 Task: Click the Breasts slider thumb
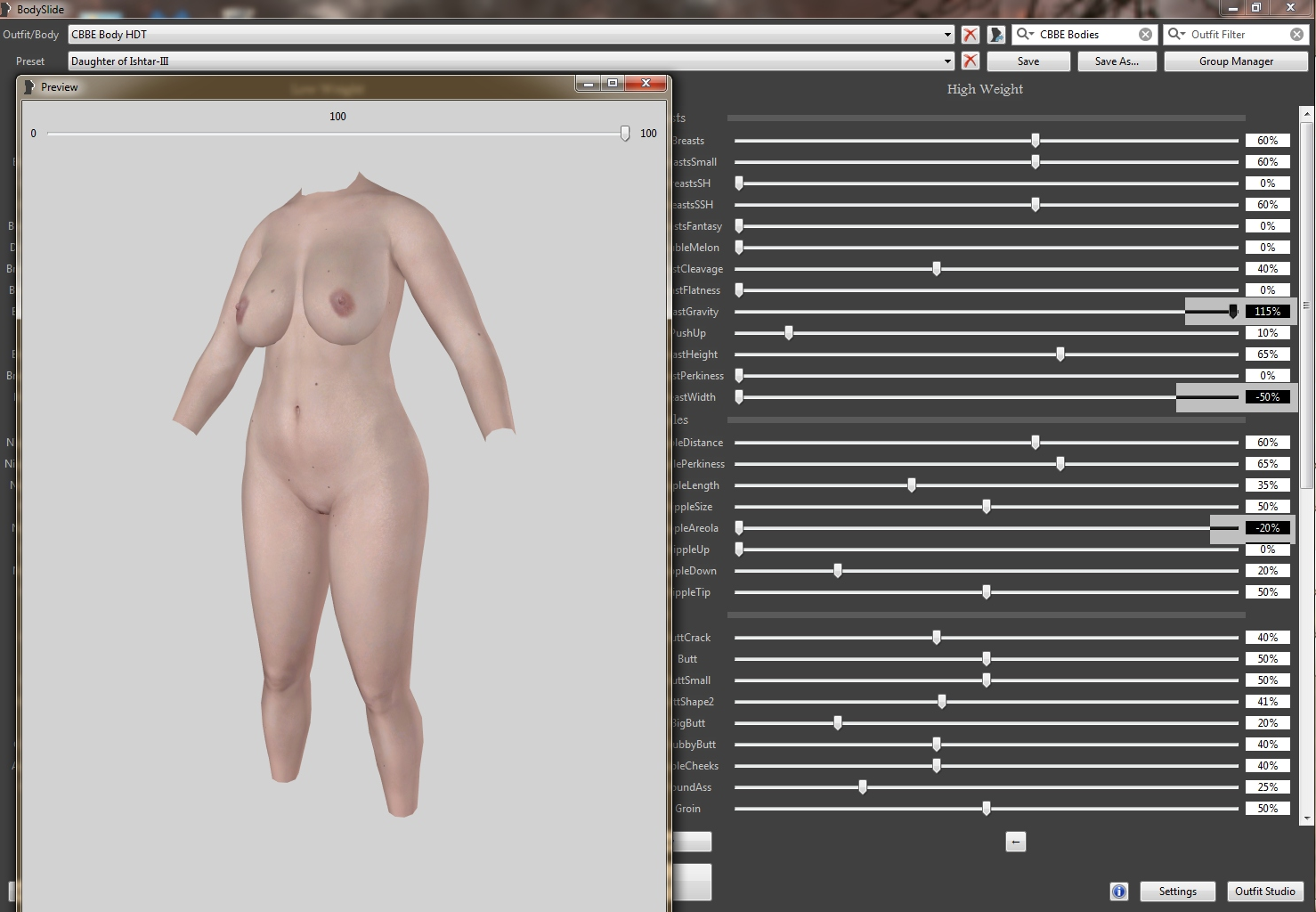coord(1036,141)
